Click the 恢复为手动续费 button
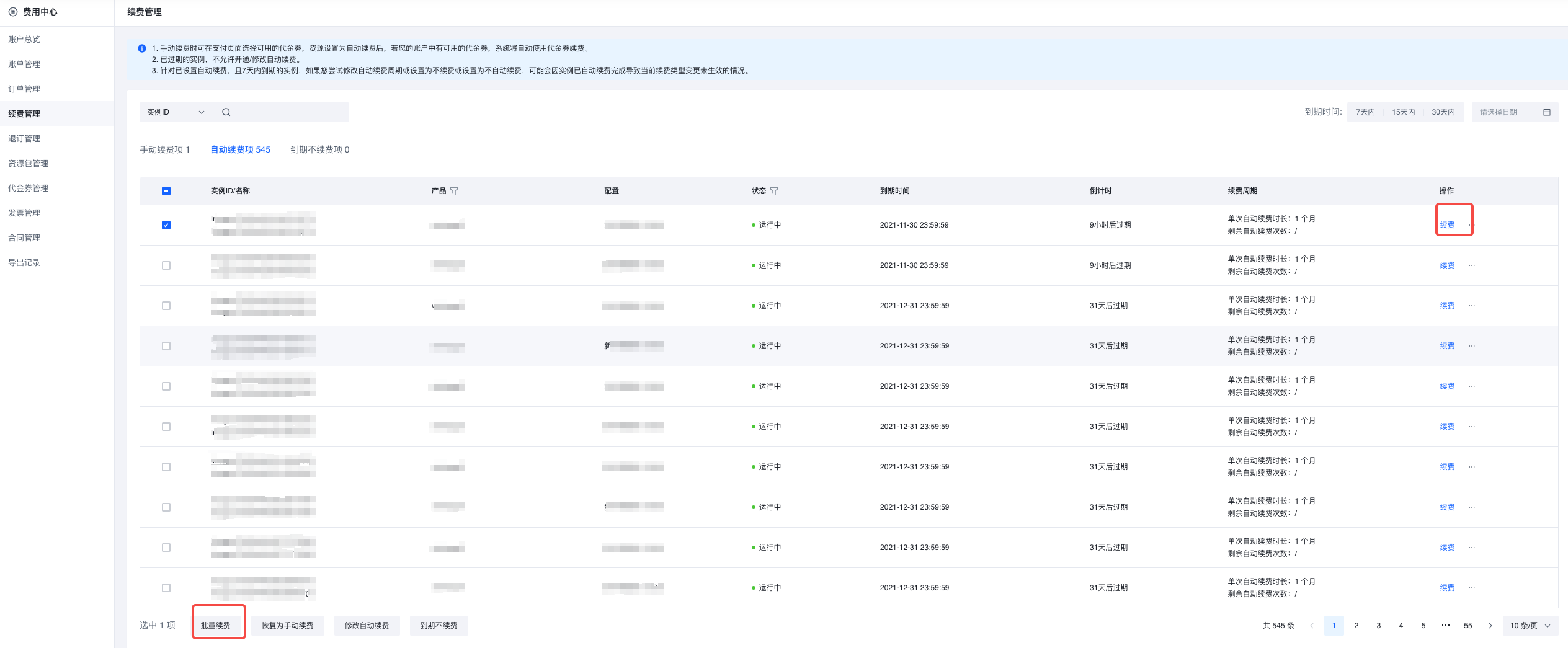 point(287,626)
